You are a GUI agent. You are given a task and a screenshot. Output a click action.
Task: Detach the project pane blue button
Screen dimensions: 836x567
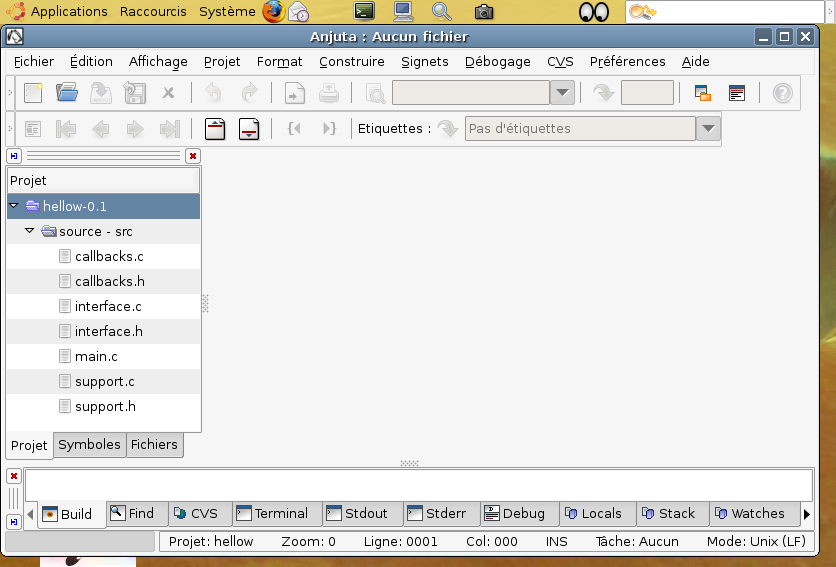click(14, 156)
